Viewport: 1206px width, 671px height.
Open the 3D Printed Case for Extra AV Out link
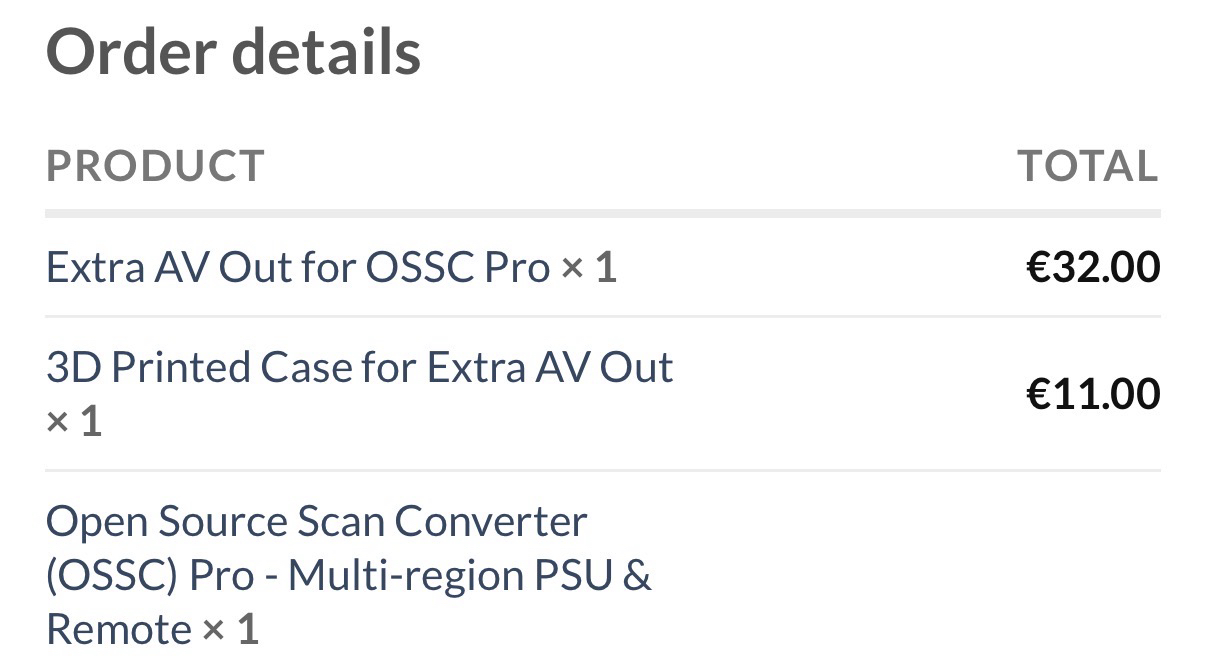click(359, 368)
